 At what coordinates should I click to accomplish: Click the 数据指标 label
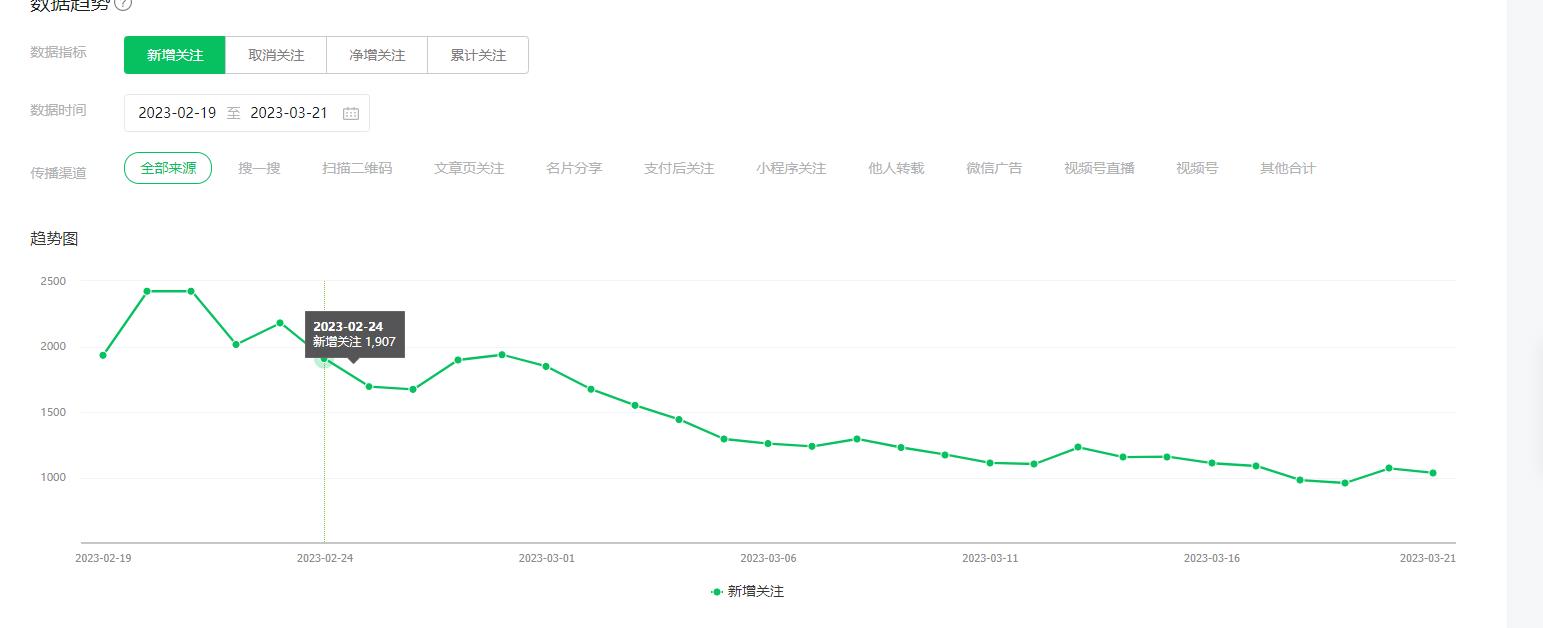click(58, 52)
